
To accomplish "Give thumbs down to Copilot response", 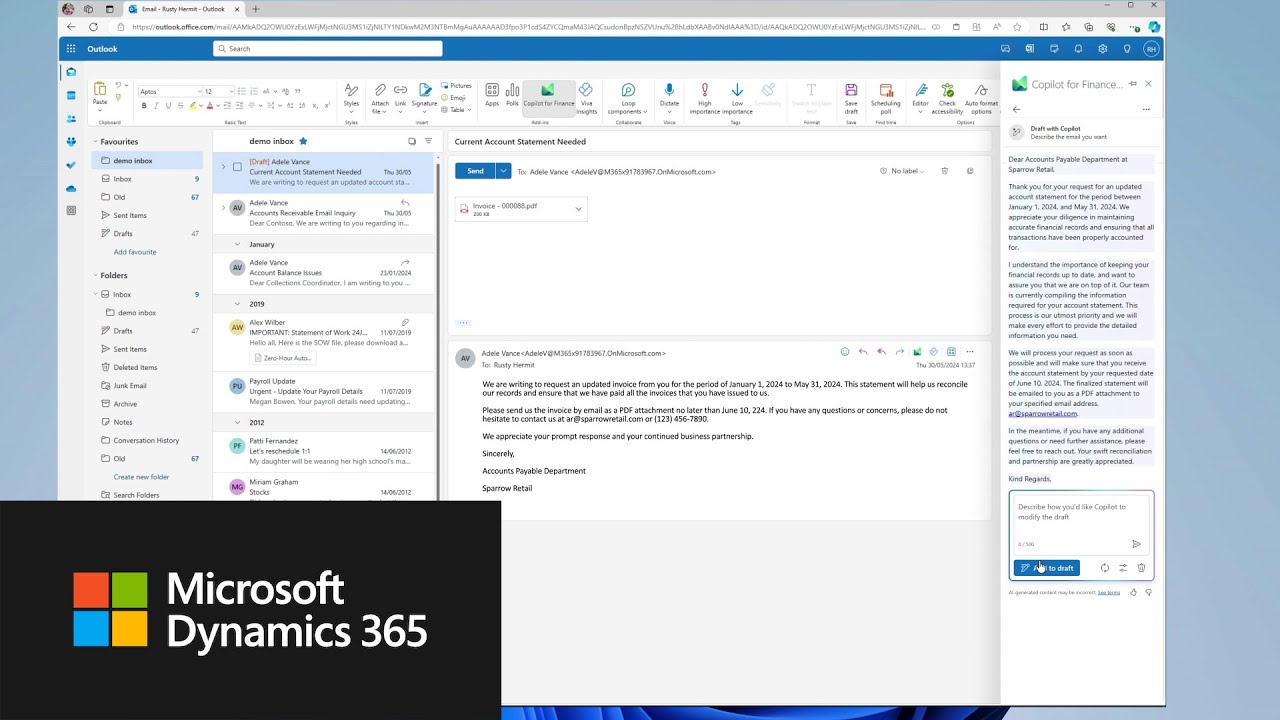I will (x=1148, y=592).
